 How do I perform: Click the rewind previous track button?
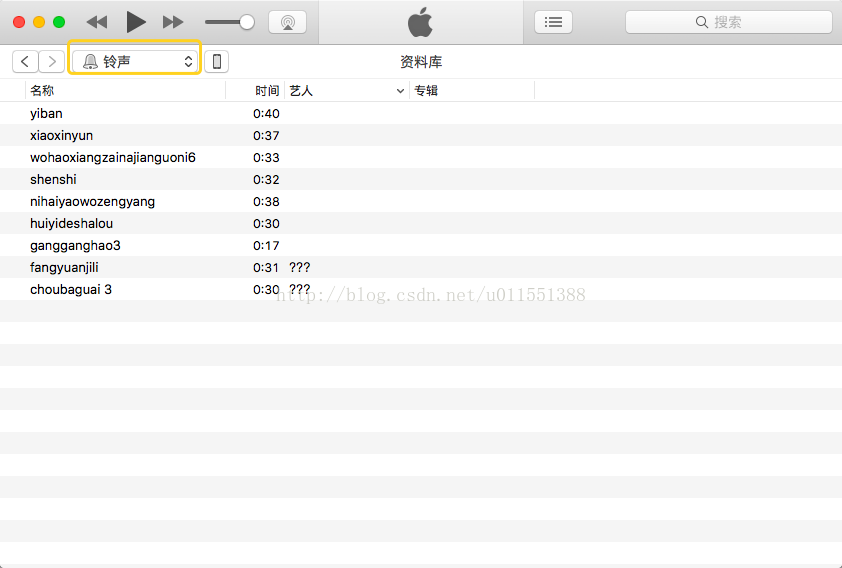[97, 22]
